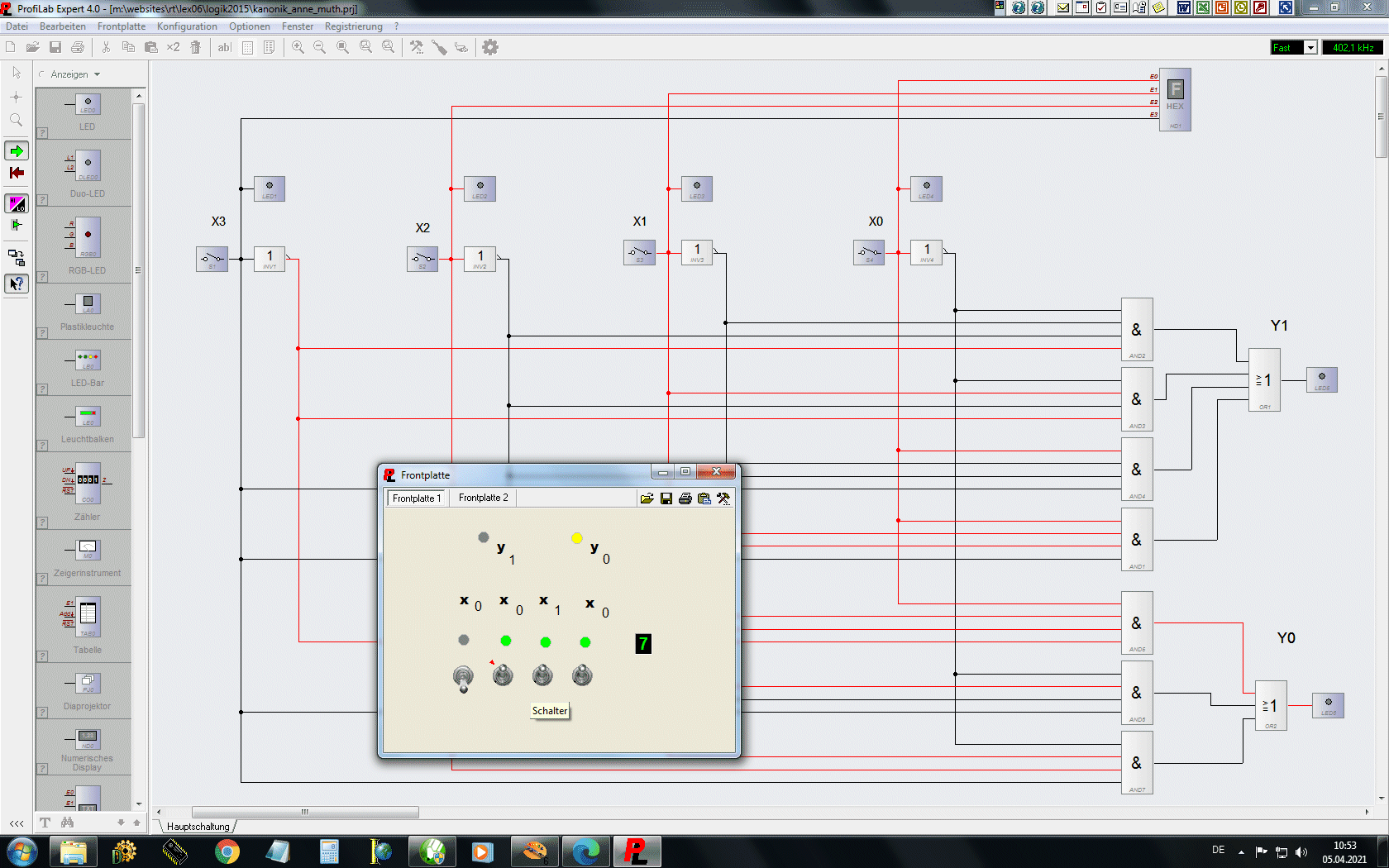The image size is (1389, 868).
Task: Flip the fourth toggle switch on the Frontplatte
Action: pyautogui.click(x=582, y=675)
